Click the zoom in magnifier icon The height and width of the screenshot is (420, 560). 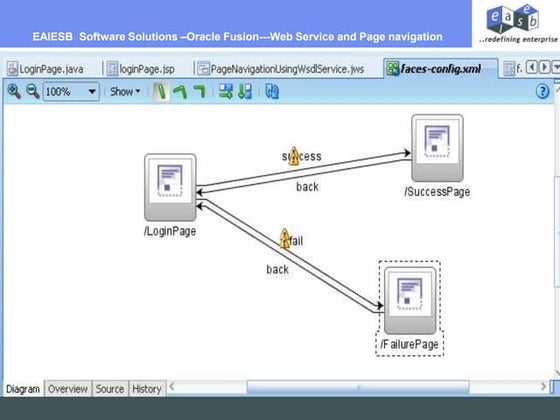14,91
